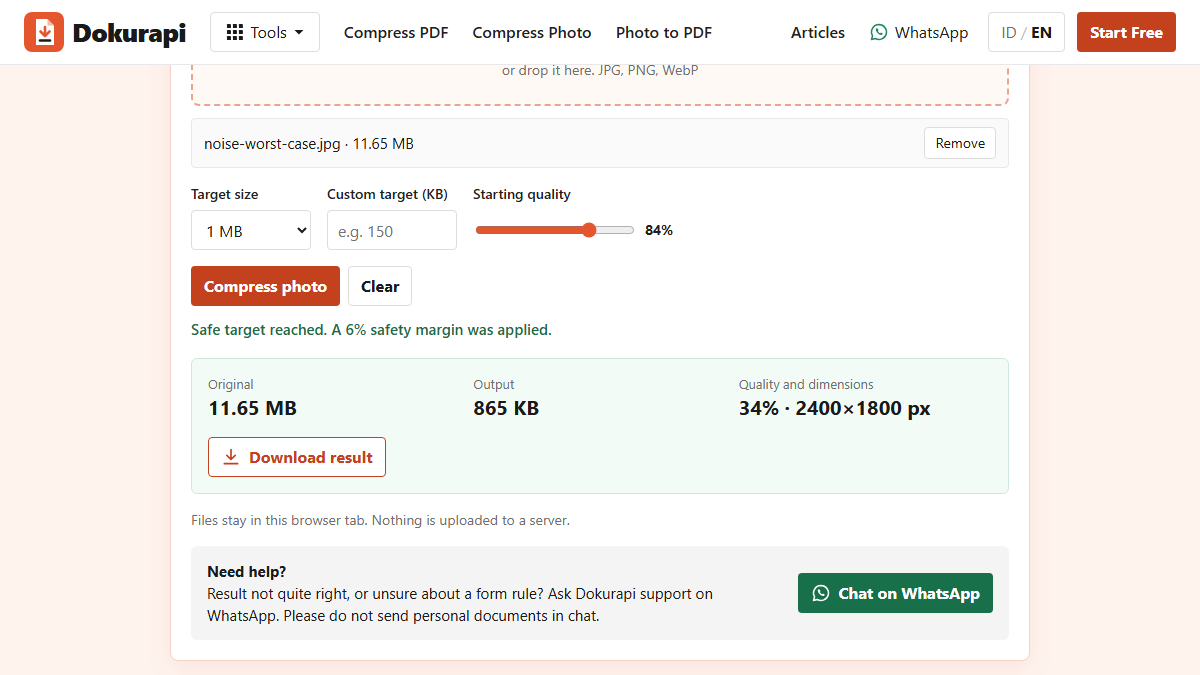
Task: Click the WhatsApp icon in the navbar
Action: click(x=879, y=32)
